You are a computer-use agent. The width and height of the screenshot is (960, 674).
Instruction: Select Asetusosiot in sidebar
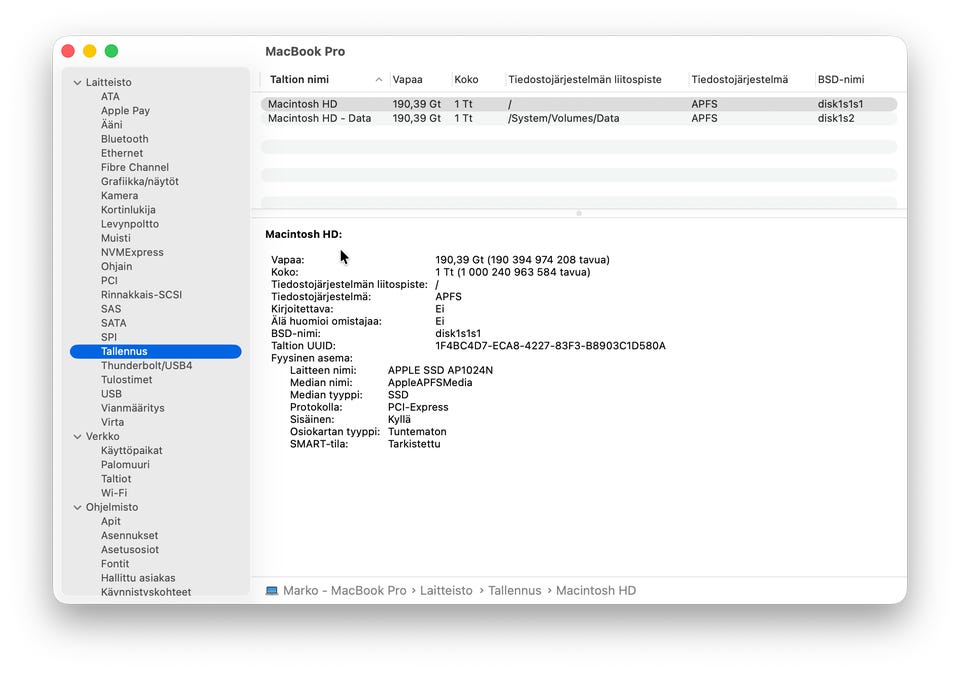coord(130,550)
